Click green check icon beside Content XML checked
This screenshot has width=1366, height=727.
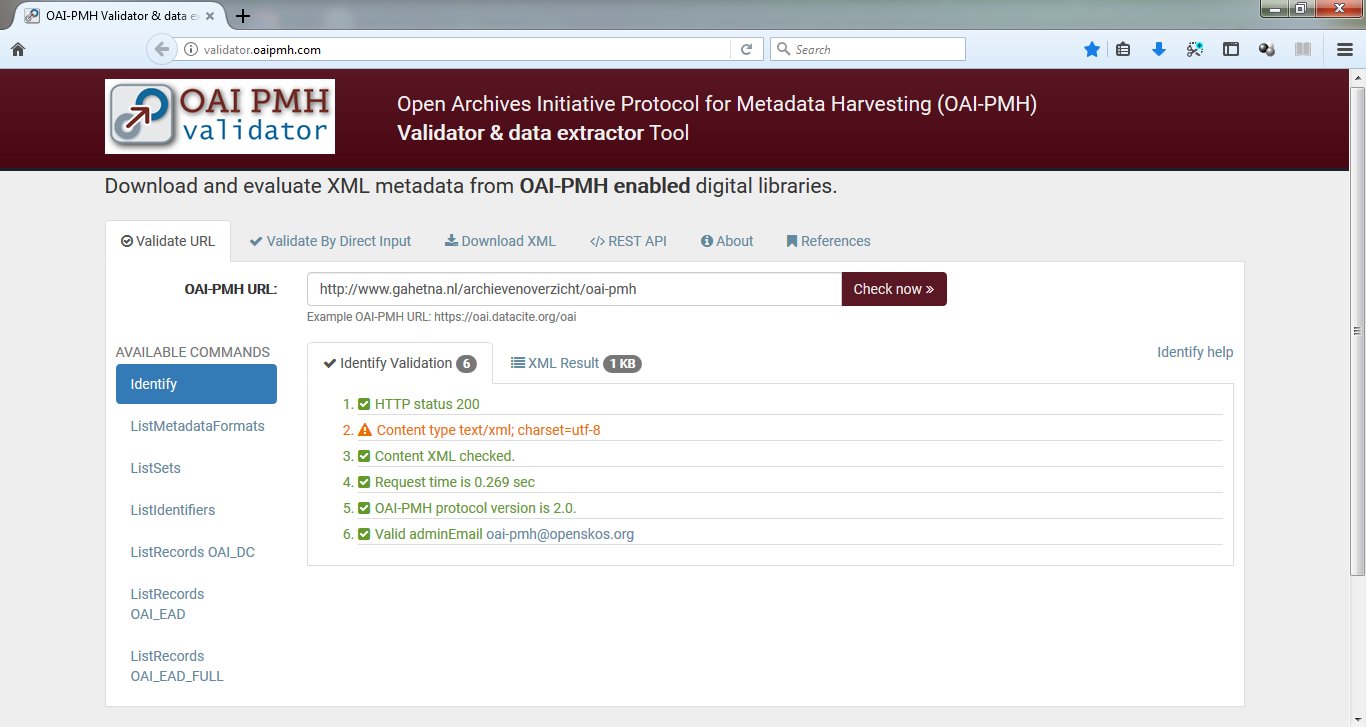(x=364, y=456)
